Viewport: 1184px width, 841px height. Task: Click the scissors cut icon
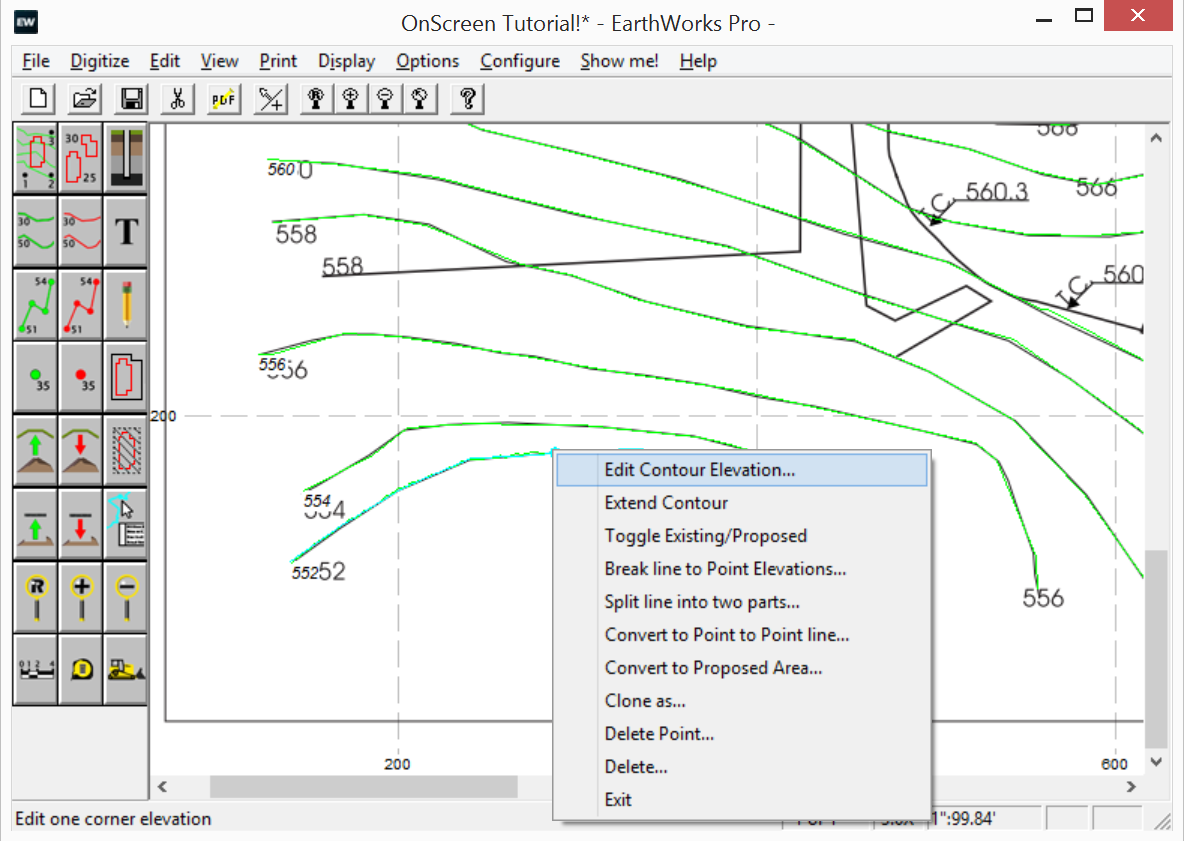click(178, 99)
